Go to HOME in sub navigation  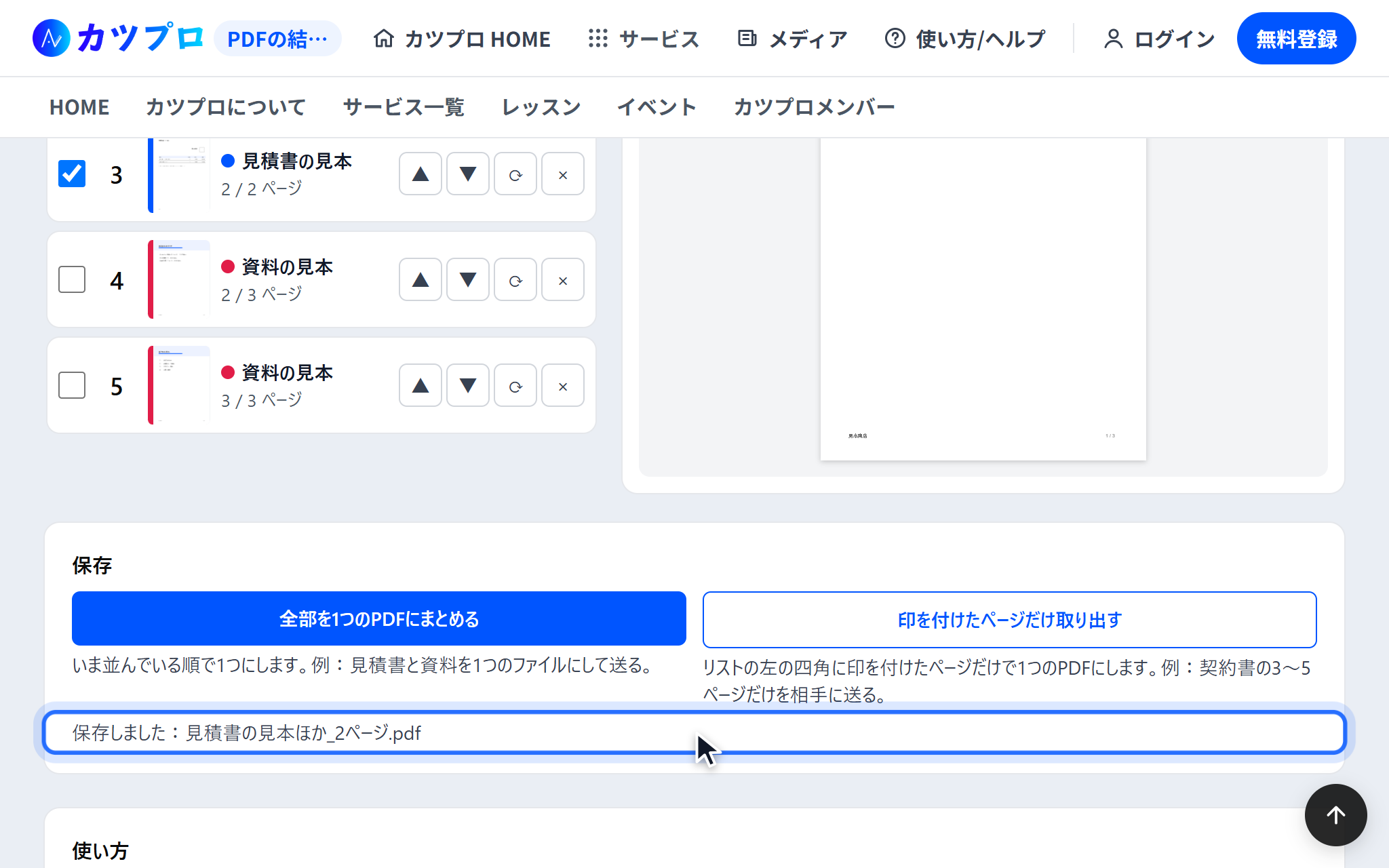(x=79, y=107)
